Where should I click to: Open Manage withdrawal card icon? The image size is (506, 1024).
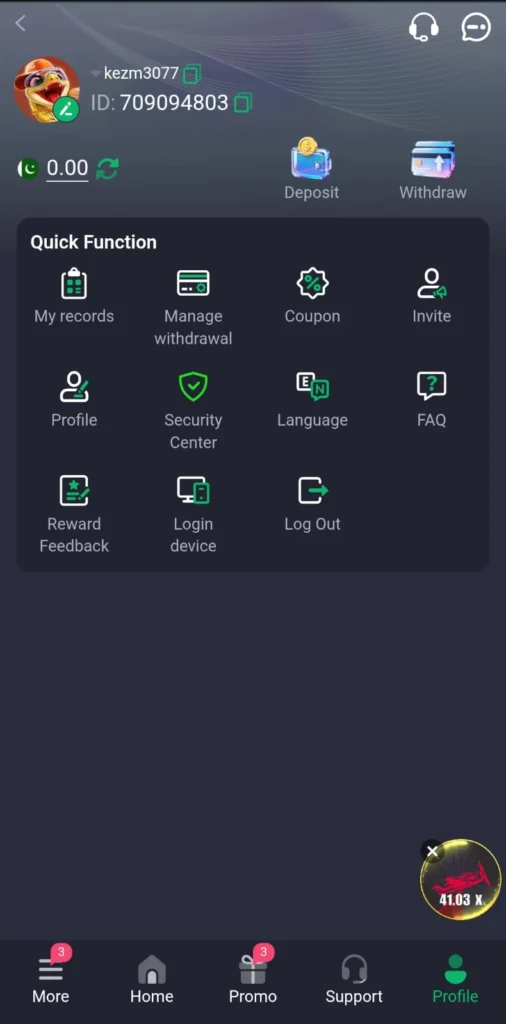pos(193,283)
